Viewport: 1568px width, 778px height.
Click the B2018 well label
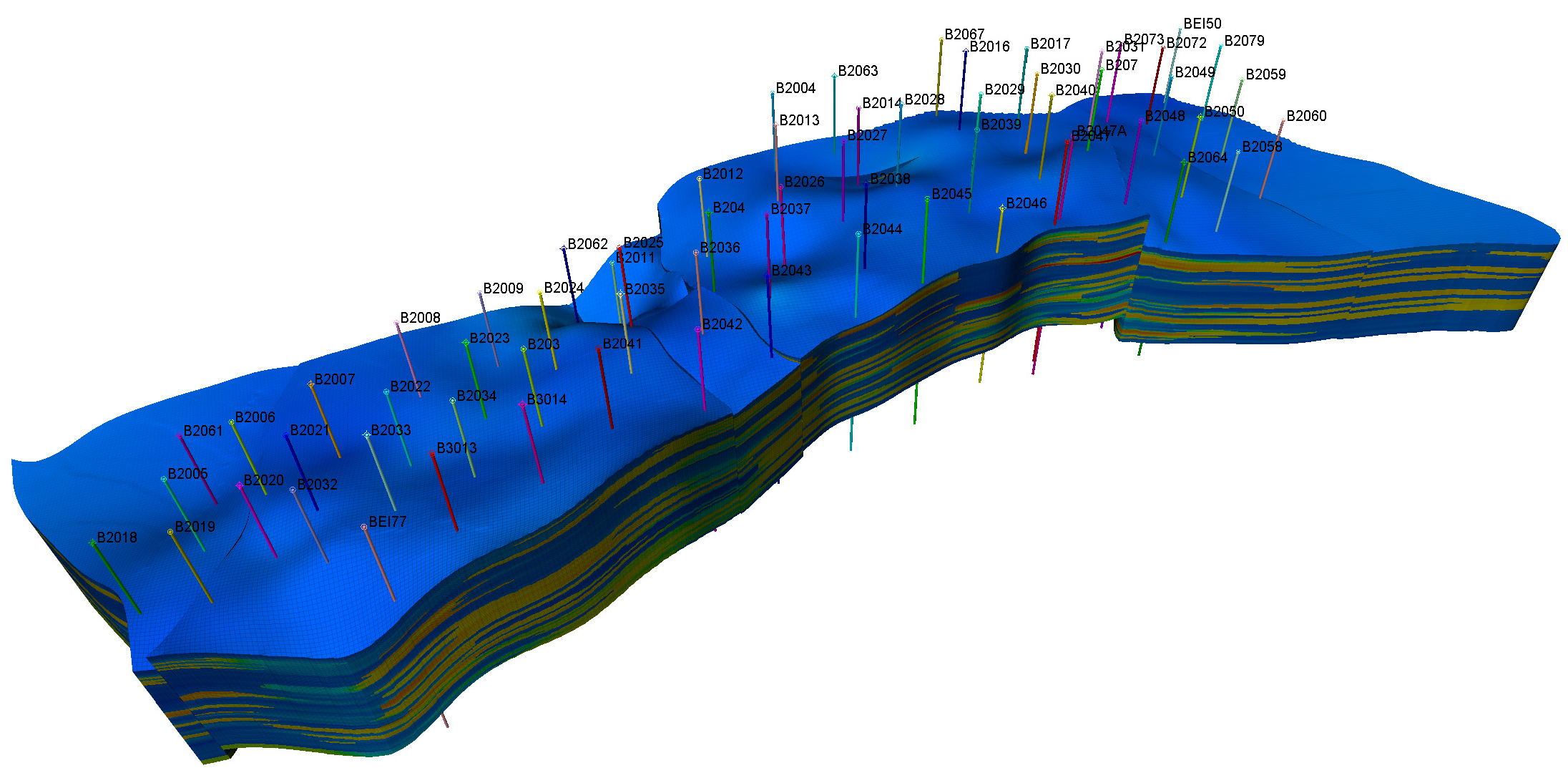pos(117,538)
